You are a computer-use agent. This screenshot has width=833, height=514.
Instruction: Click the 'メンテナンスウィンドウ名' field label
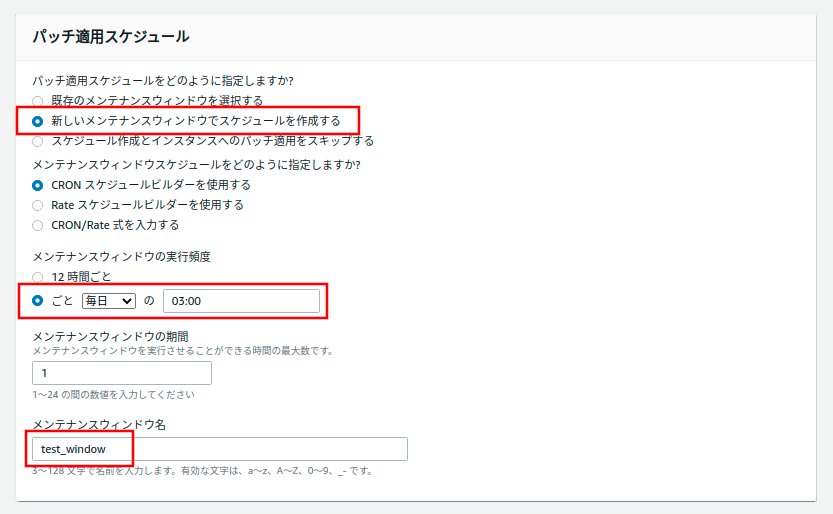click(x=99, y=424)
